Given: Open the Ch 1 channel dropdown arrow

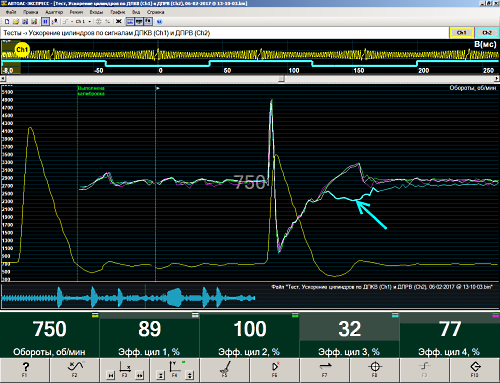Looking at the screenshot, I should 89,22.
